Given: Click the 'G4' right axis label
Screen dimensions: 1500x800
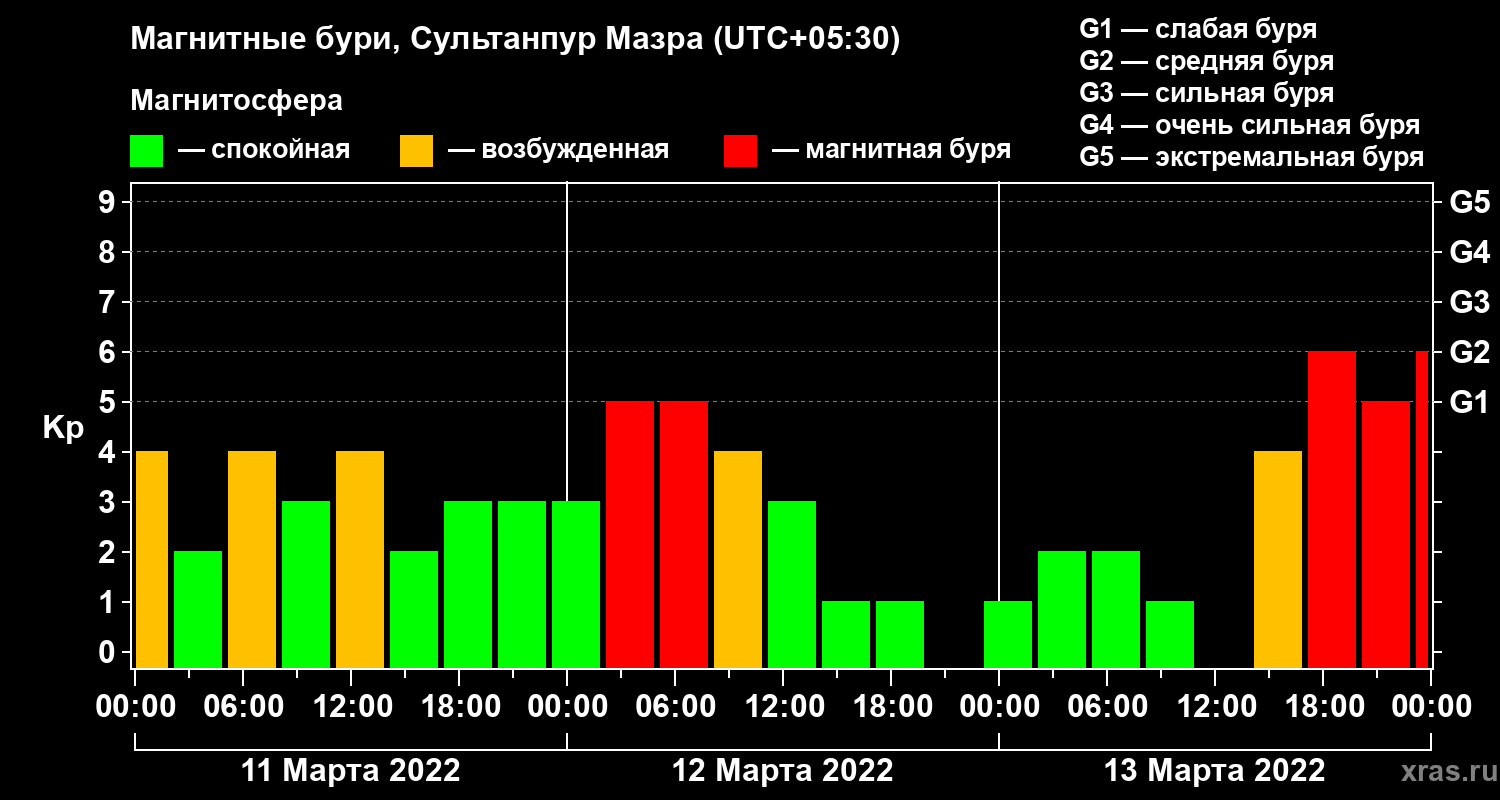Looking at the screenshot, I should 1469,252.
